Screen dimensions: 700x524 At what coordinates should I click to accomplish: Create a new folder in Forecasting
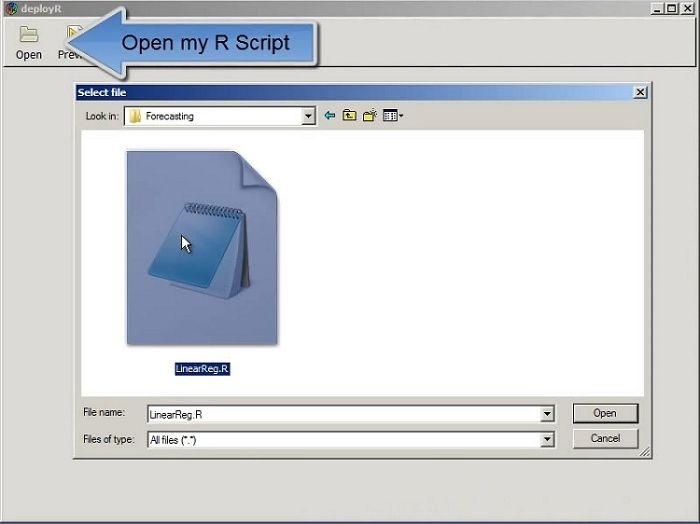point(369,116)
